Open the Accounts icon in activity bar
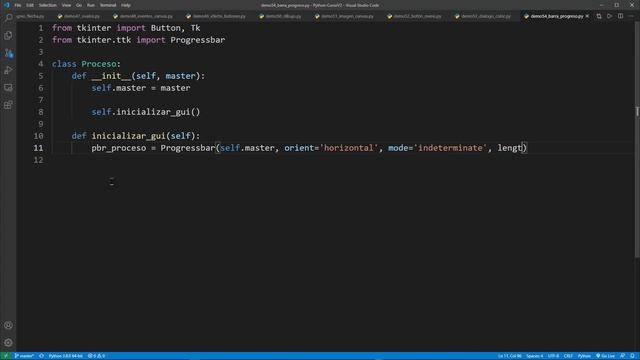Image resolution: width=640 pixels, height=360 pixels. [x=8, y=325]
